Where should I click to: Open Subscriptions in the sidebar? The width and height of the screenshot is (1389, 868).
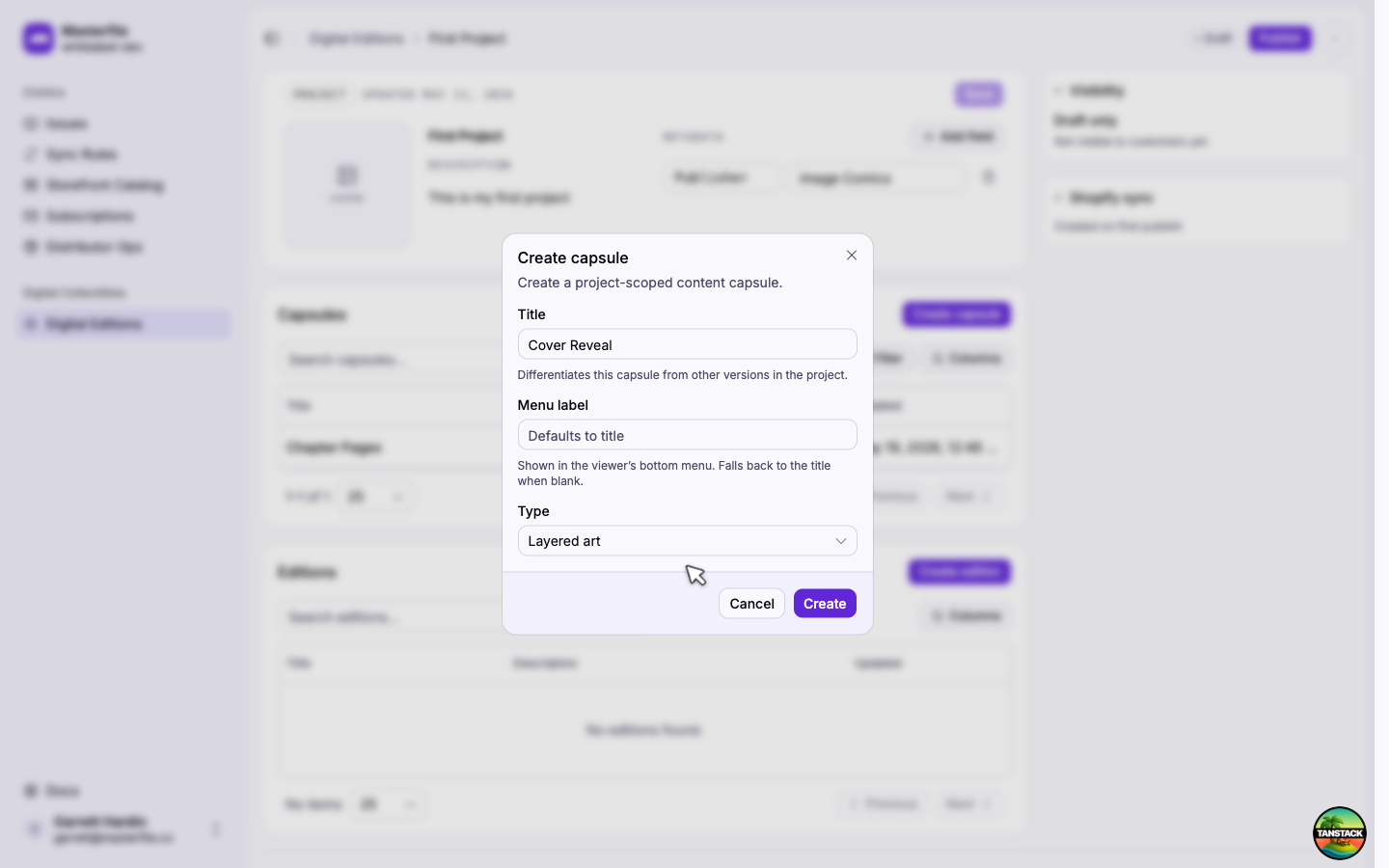click(123, 216)
